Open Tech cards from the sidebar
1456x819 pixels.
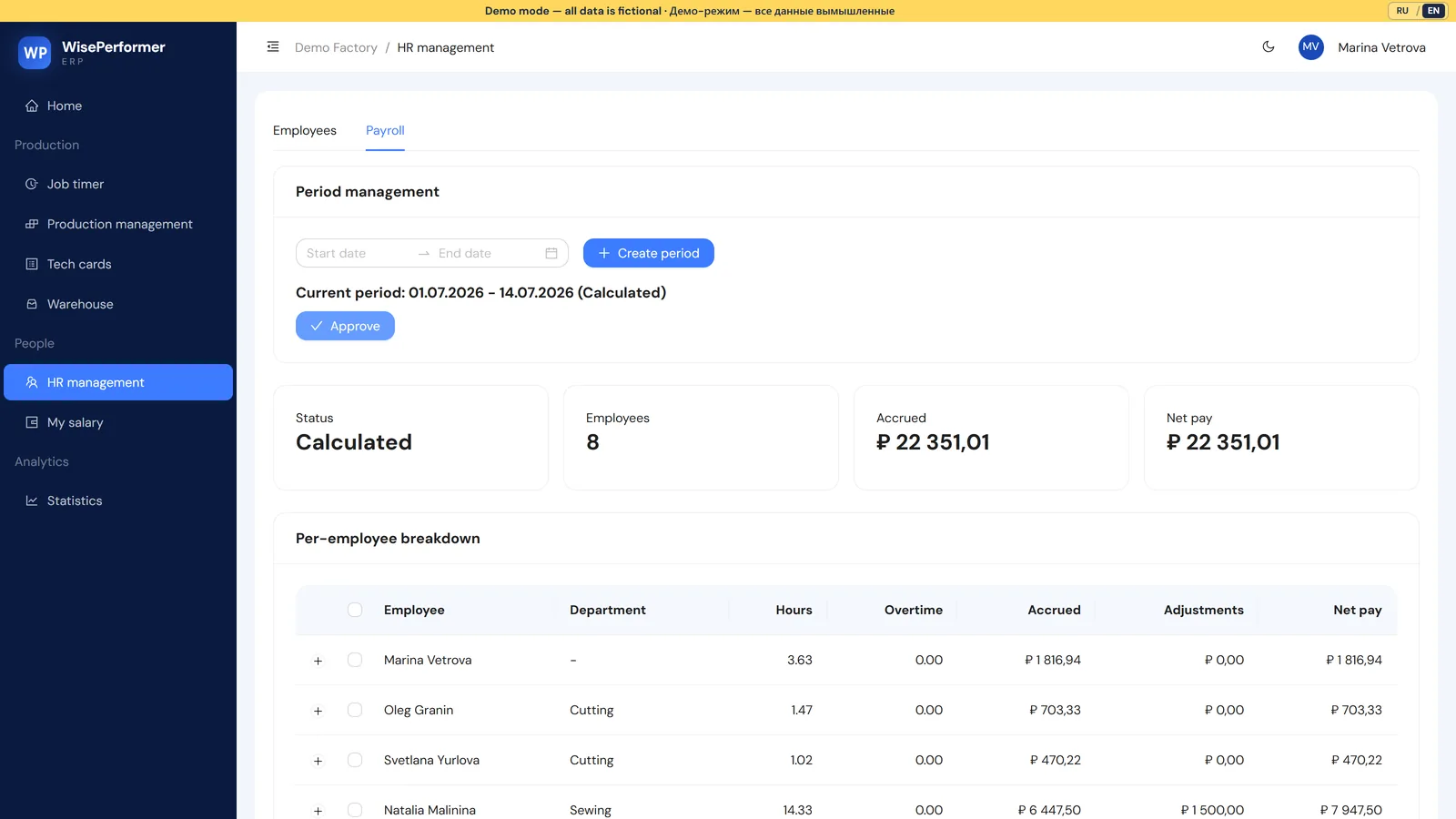pos(118,264)
